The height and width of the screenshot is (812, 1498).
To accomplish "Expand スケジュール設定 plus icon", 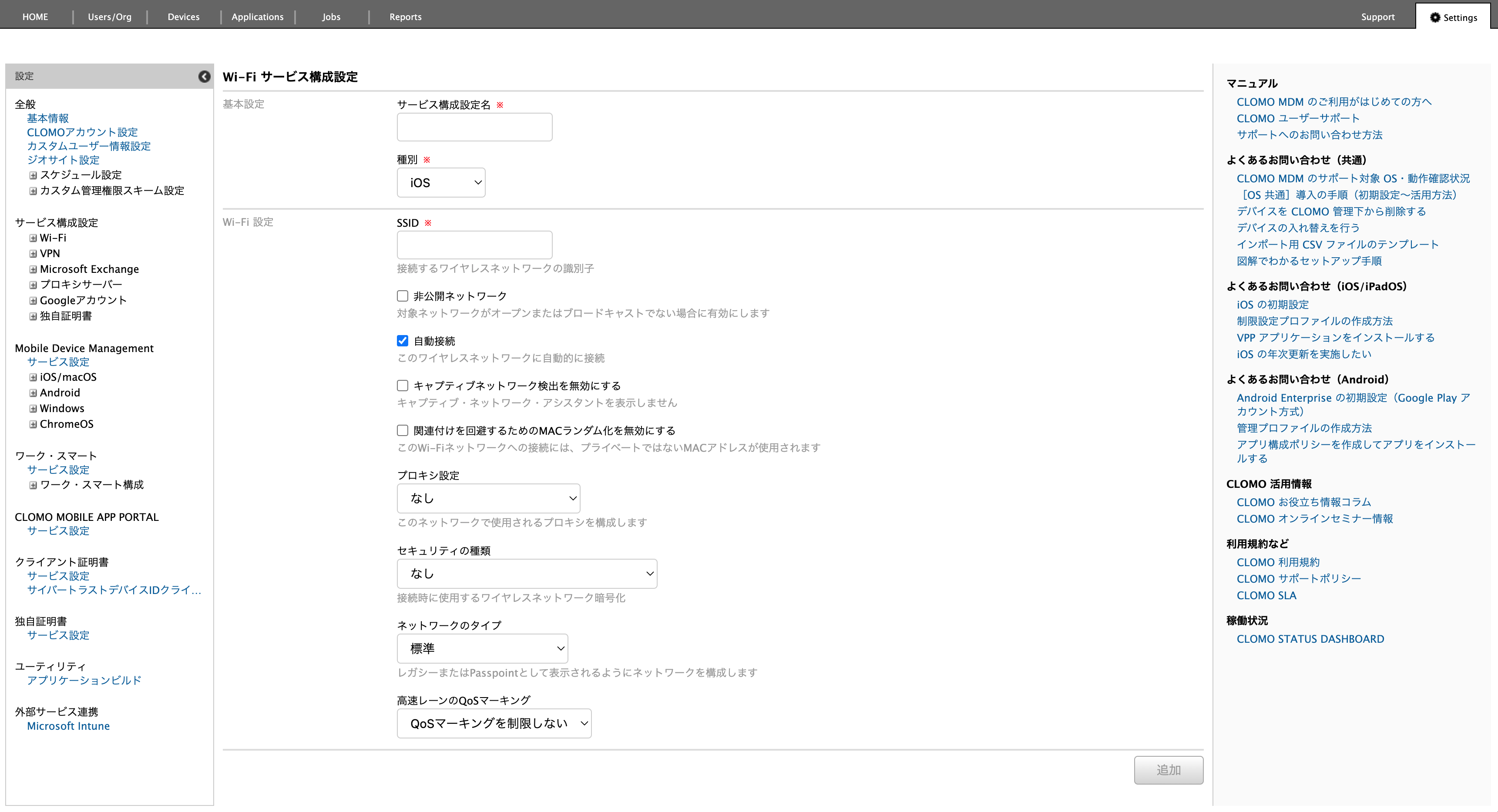I will [33, 175].
